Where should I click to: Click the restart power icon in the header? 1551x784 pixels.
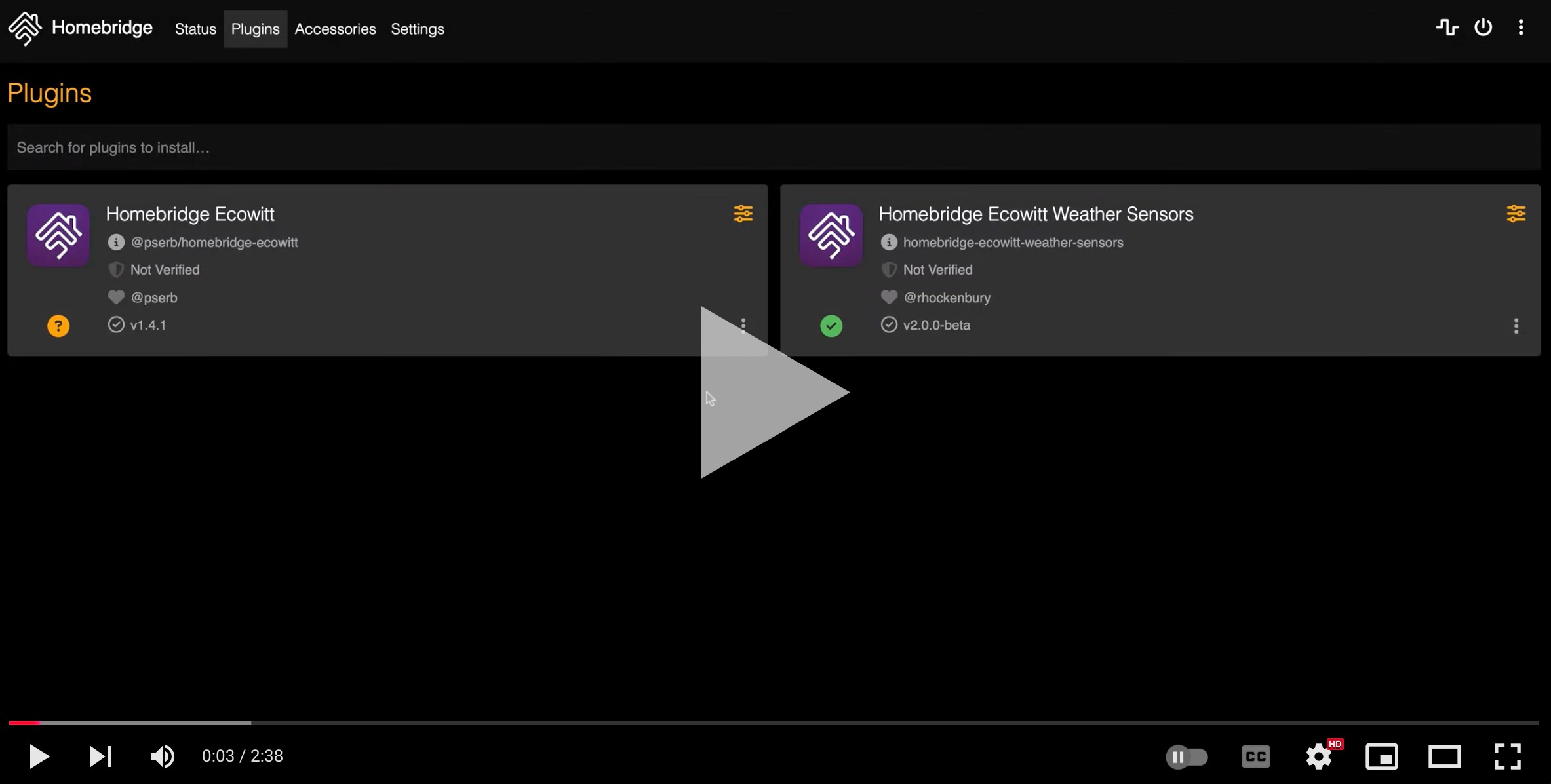1483,28
